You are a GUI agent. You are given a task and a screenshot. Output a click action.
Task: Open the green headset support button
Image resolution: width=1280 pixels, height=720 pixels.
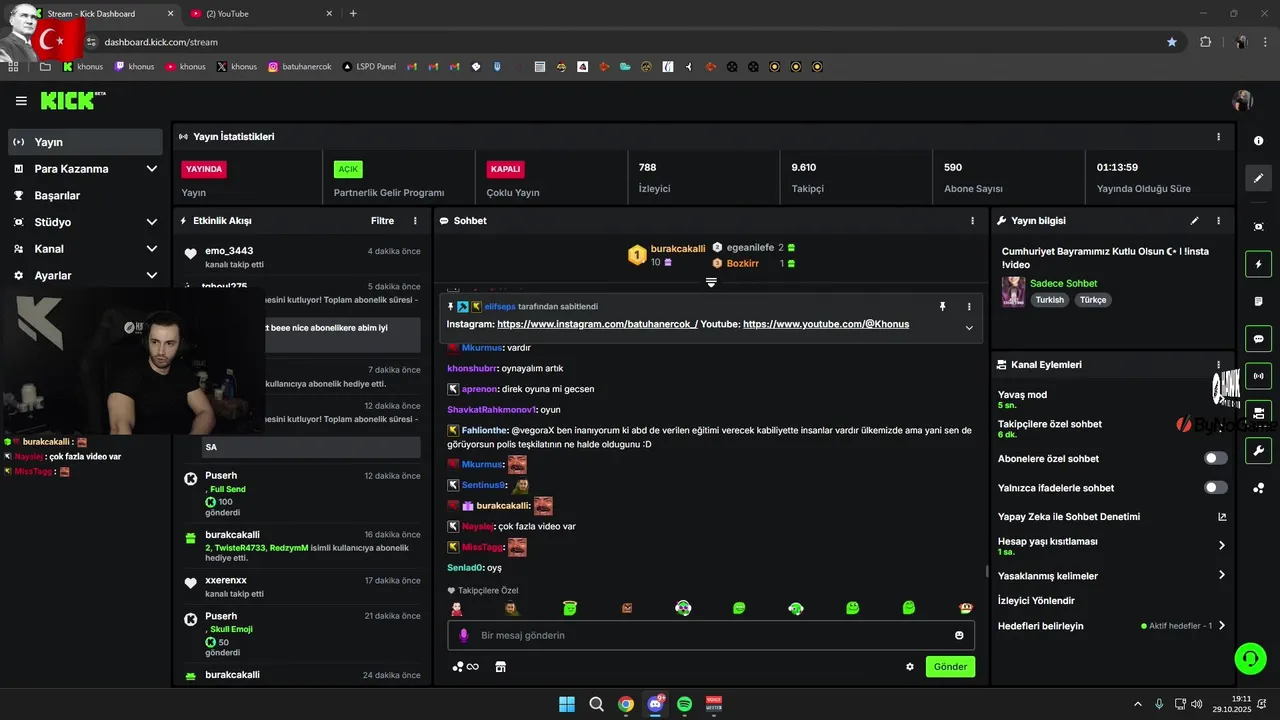(1250, 658)
